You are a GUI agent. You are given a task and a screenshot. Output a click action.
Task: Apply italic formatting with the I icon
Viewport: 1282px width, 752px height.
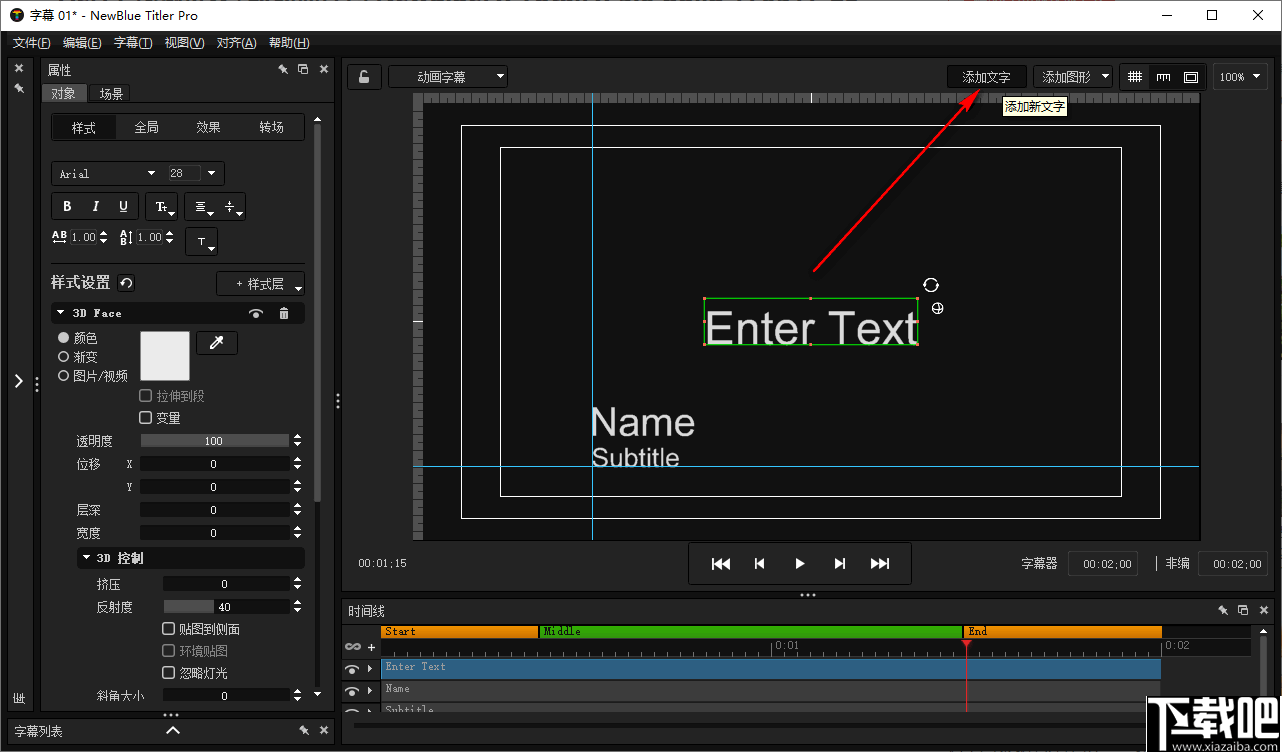click(x=94, y=206)
